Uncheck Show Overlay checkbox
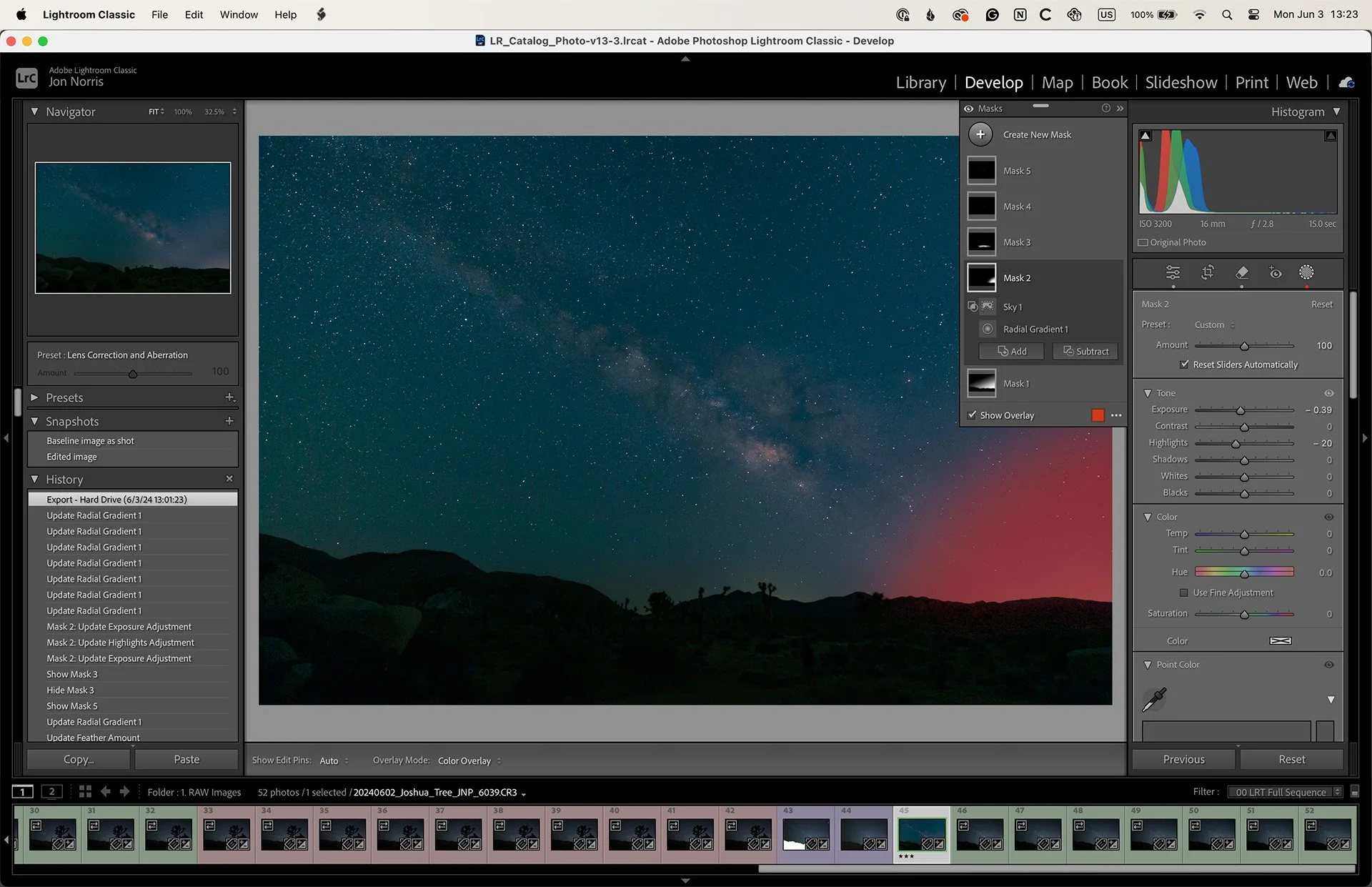The image size is (1372, 887). click(972, 415)
